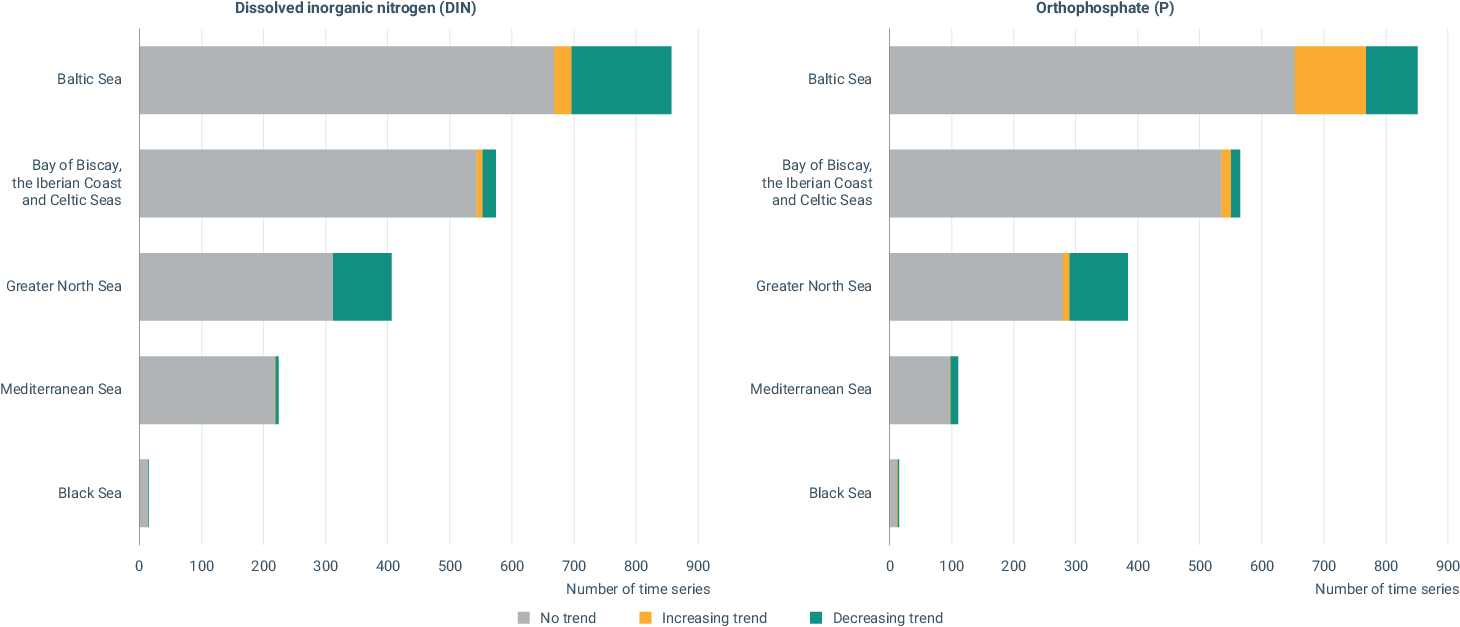Image resolution: width=1460 pixels, height=627 pixels.
Task: Select Bay of Biscay gray bar in Orthophosphate chart
Action: point(1055,184)
